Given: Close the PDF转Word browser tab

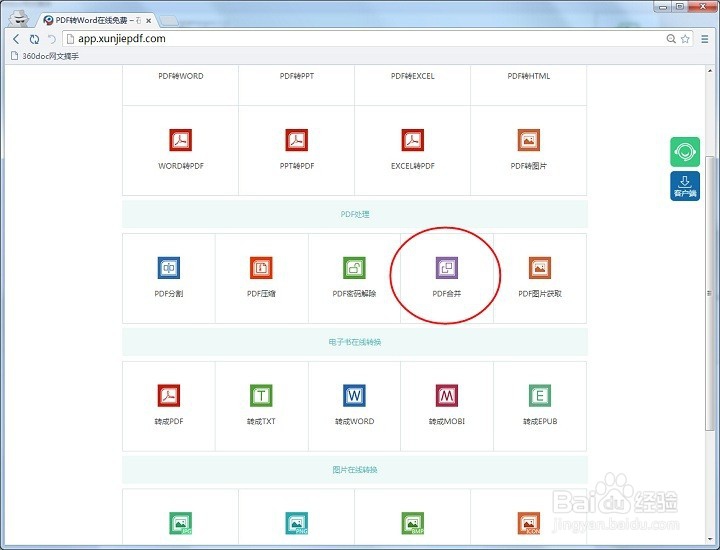Looking at the screenshot, I should [149, 21].
